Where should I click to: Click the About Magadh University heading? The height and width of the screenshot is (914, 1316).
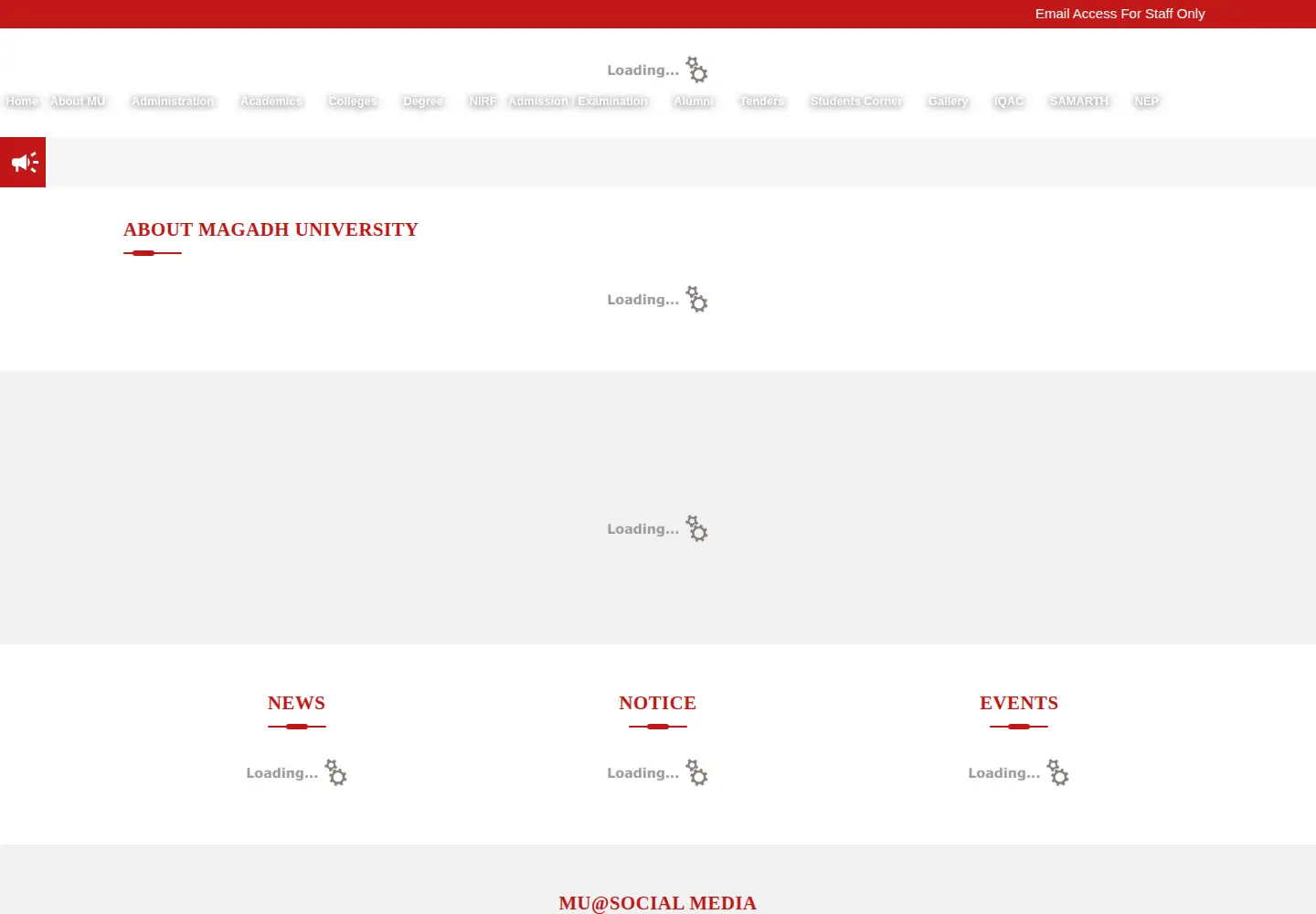[x=271, y=229]
